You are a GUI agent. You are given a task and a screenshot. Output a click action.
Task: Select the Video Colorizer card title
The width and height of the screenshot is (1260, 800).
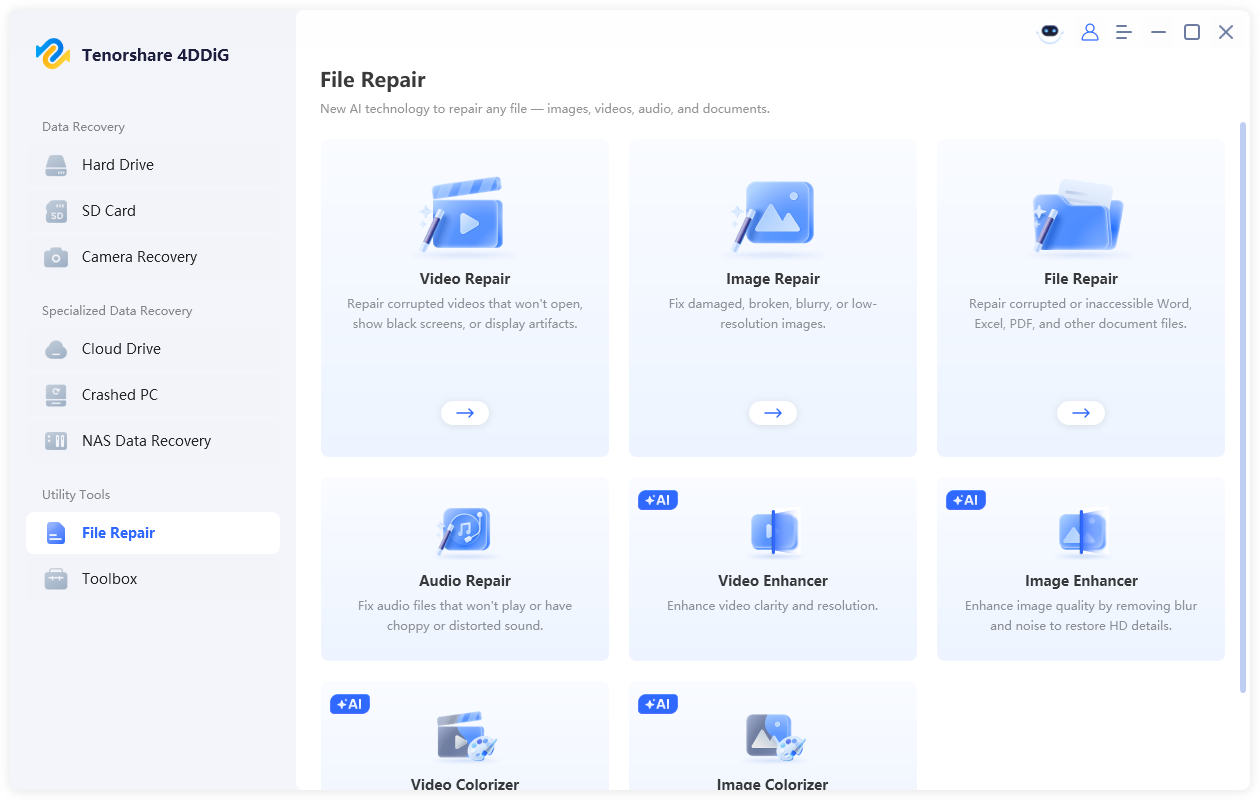465,785
